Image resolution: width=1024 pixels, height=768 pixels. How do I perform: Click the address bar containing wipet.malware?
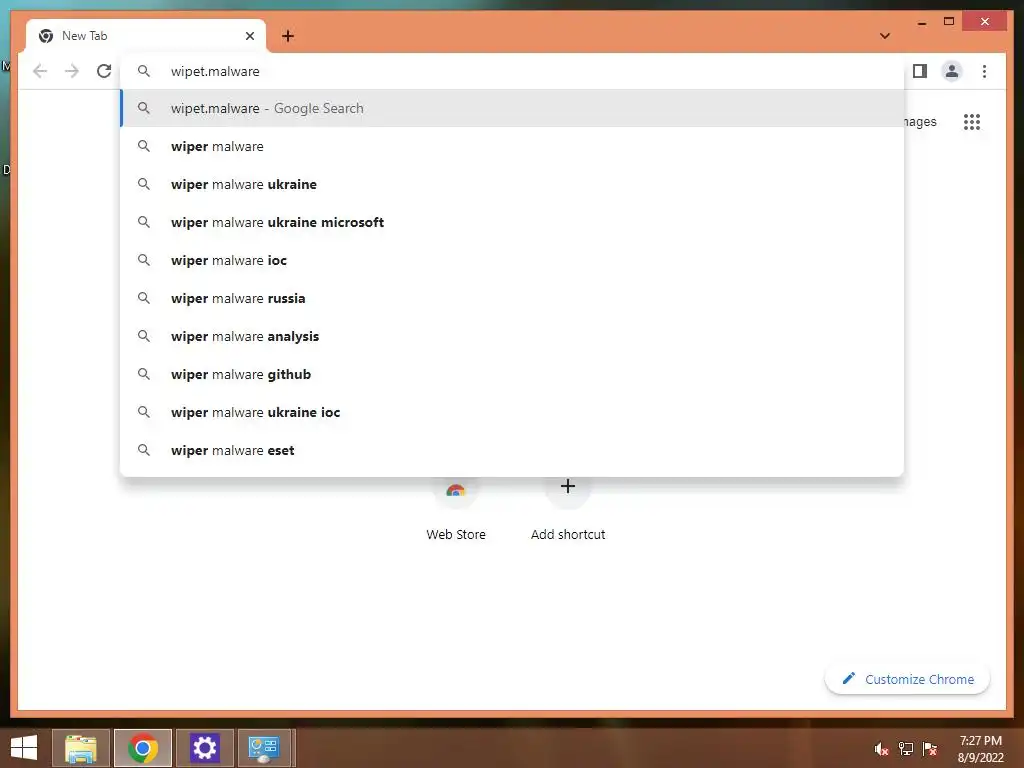(x=513, y=71)
